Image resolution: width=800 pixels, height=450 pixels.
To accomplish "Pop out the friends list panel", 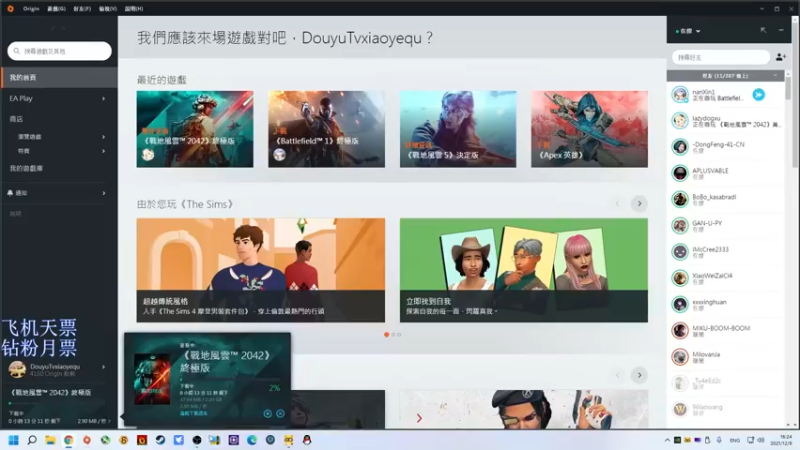I will (x=763, y=30).
